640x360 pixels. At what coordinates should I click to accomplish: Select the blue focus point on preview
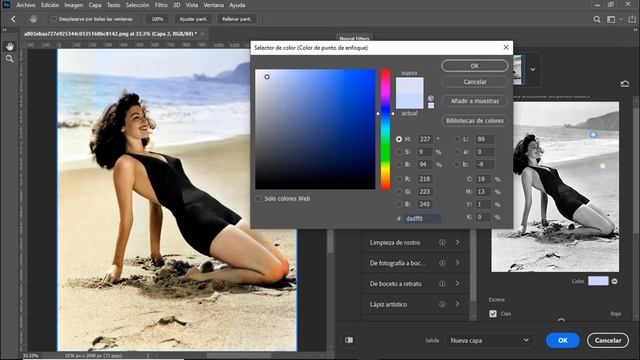[593, 135]
